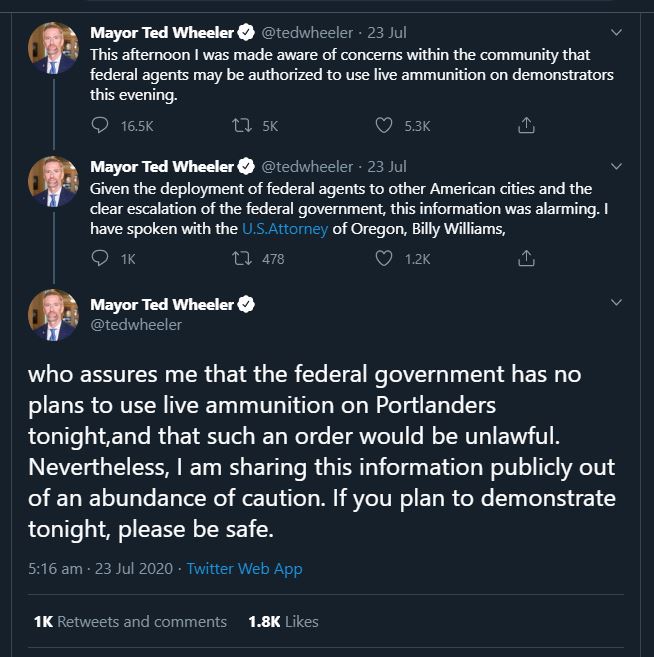Share the first tweet about live ammunition concerns
The height and width of the screenshot is (657, 654).
526,125
